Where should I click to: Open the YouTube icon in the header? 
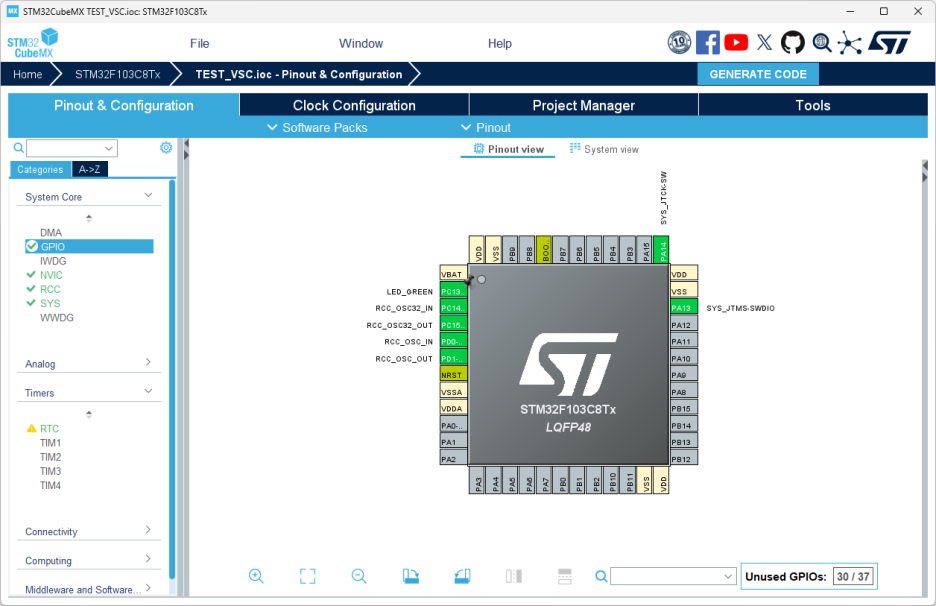(736, 42)
